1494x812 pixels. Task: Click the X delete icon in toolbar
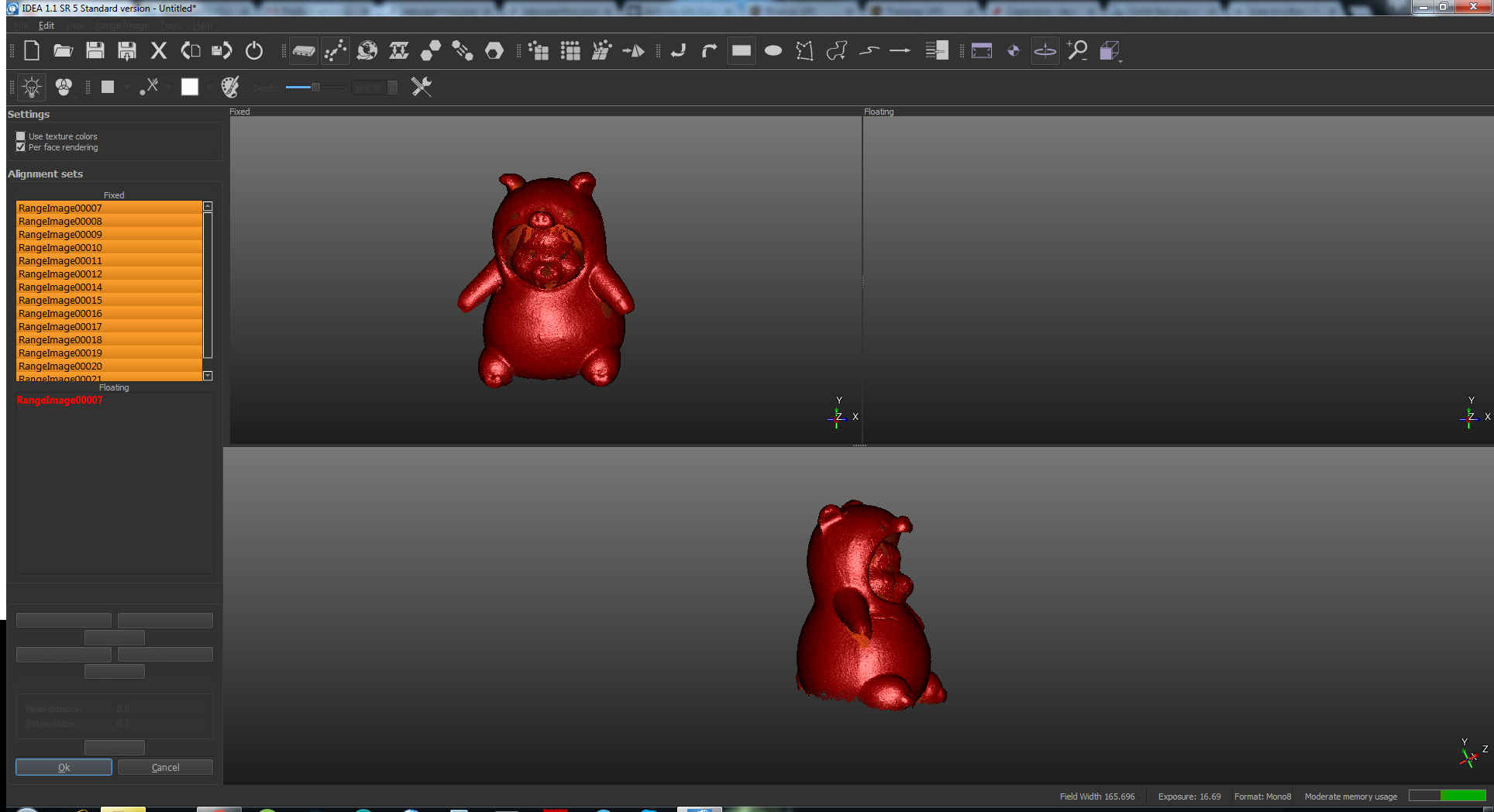click(159, 51)
